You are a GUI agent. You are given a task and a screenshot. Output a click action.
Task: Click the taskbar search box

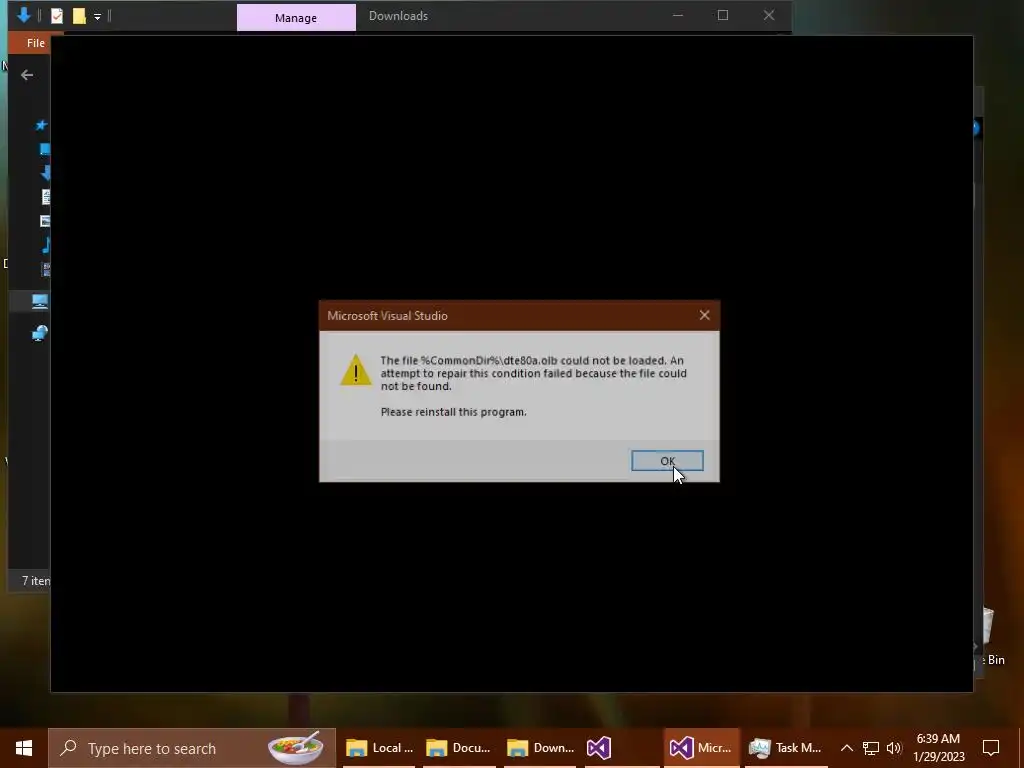coord(192,748)
